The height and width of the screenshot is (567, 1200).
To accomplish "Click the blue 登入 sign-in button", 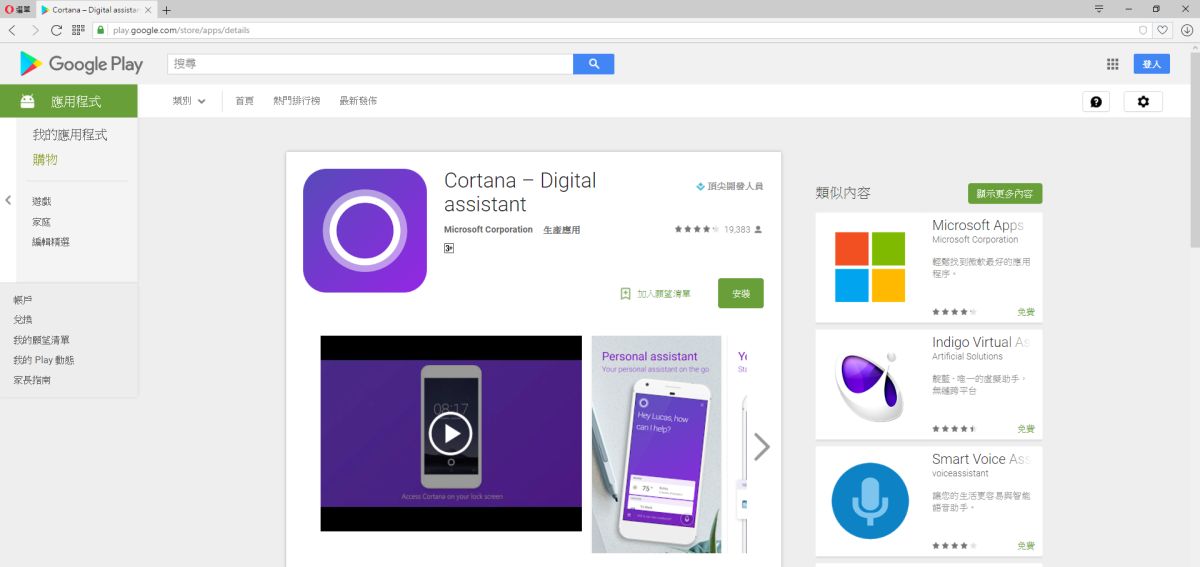I will (1151, 64).
